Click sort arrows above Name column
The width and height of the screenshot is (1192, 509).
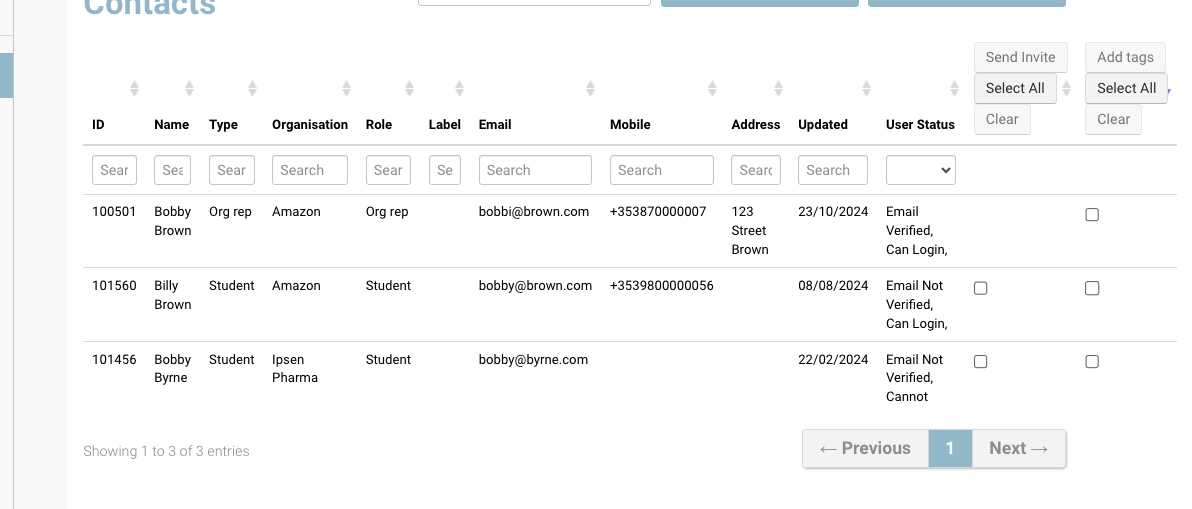(x=190, y=89)
